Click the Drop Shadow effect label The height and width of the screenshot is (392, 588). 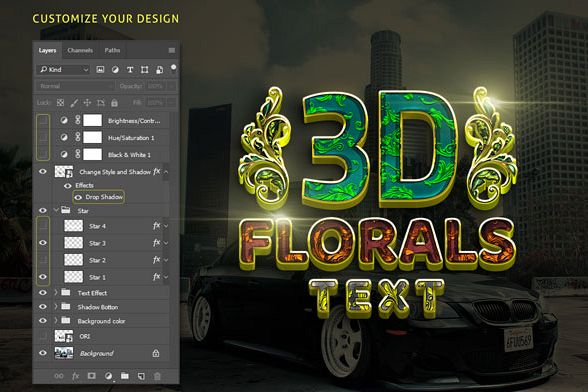[104, 197]
